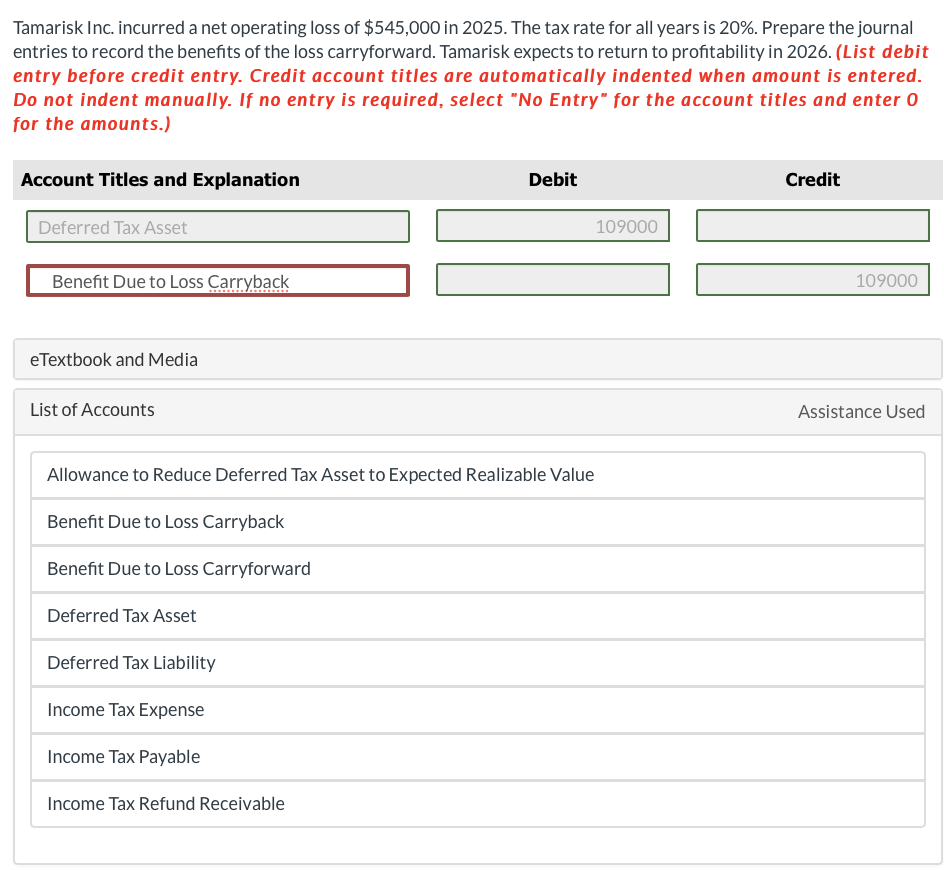
Task: Click the empty credit field in first row
Action: [x=812, y=225]
